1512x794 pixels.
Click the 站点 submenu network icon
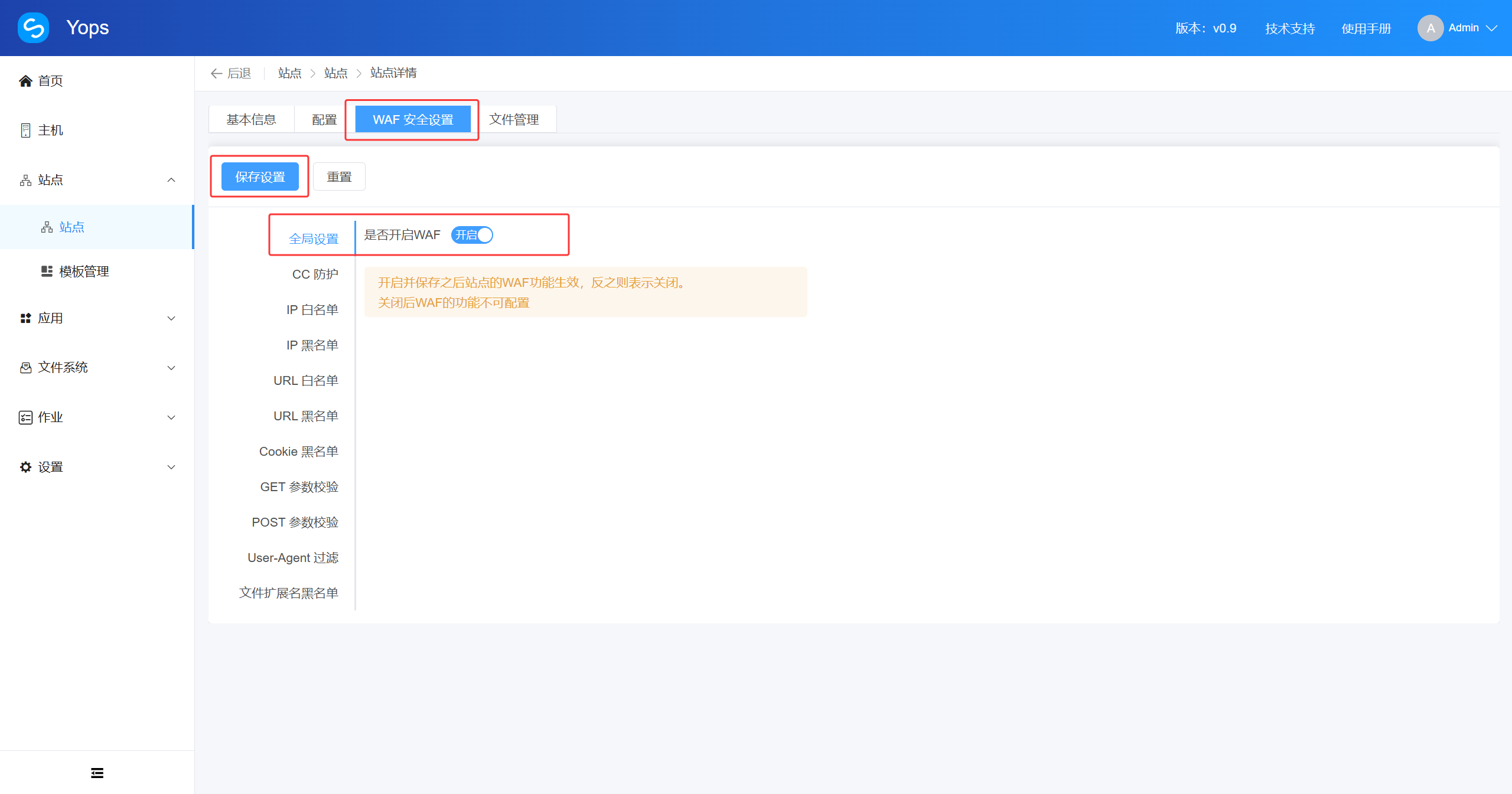tap(47, 227)
